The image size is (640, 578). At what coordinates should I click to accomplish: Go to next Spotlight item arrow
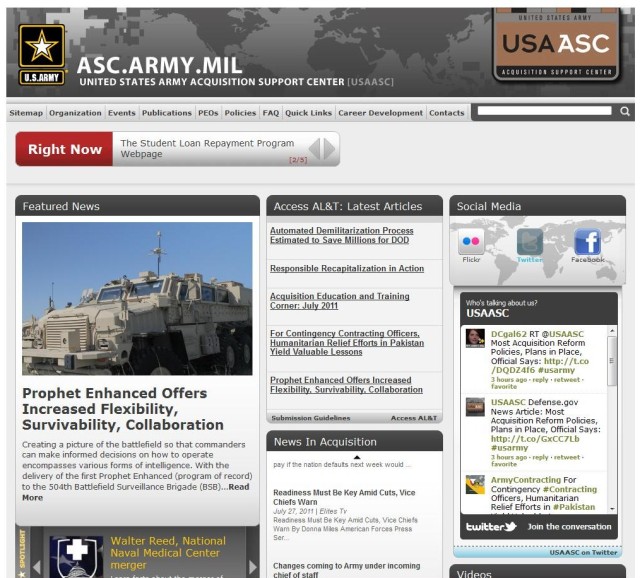(253, 567)
